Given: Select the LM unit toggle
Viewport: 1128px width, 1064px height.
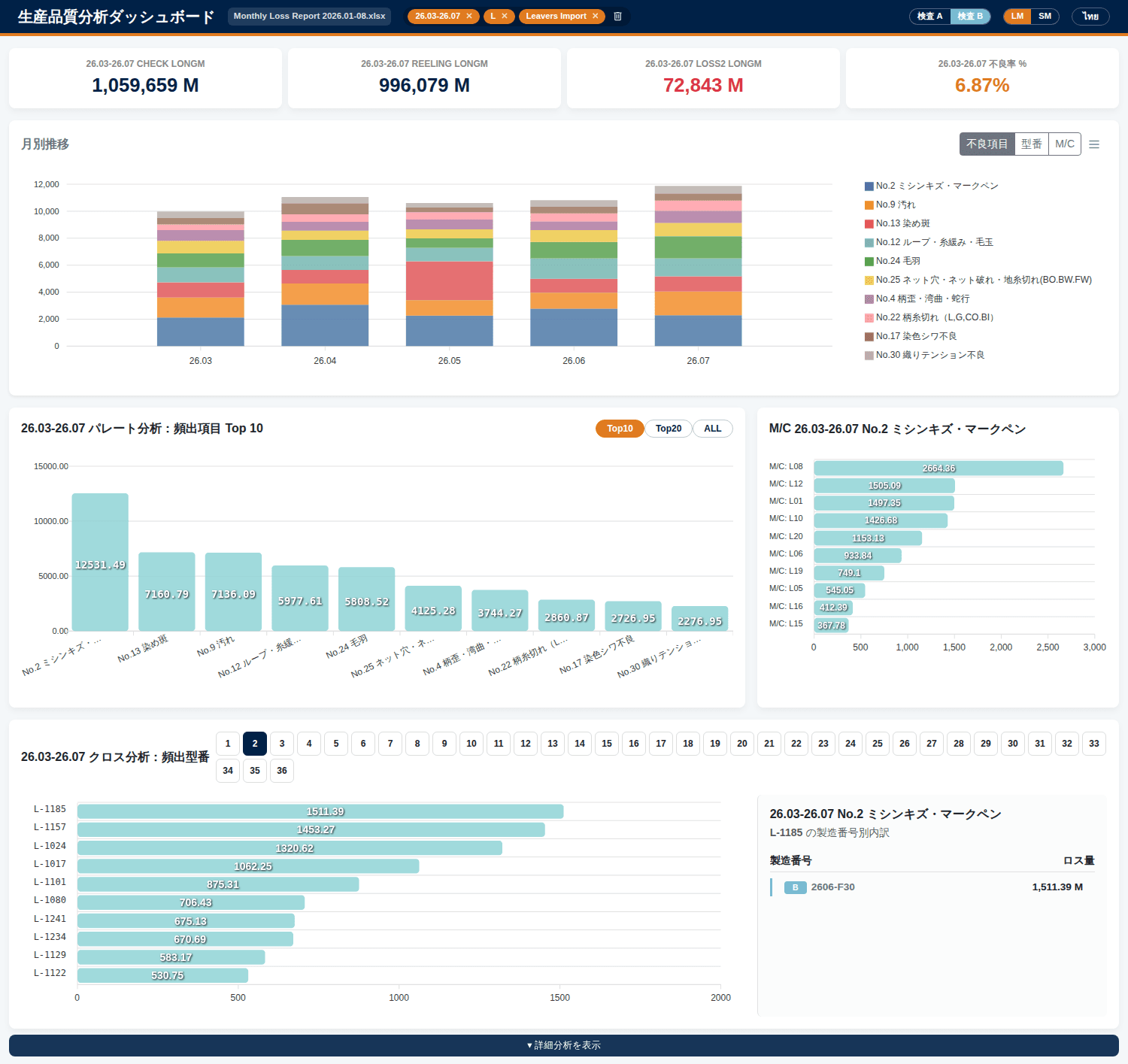Looking at the screenshot, I should click(1017, 16).
